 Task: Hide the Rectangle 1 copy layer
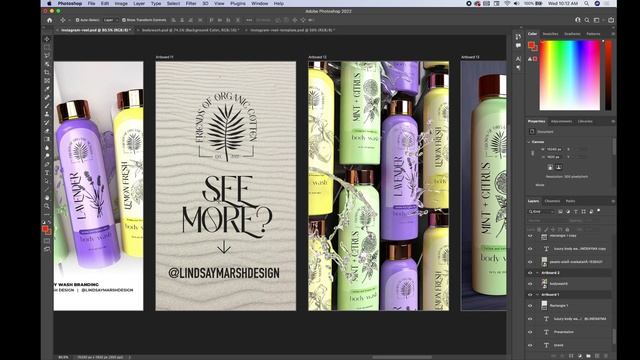click(530, 236)
